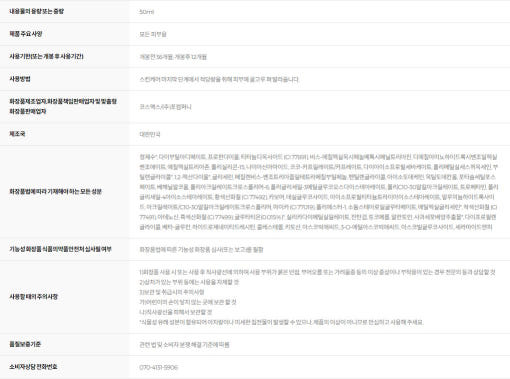Click the '사용방법' row label
Screen dimensions: 510x379
point(20,79)
